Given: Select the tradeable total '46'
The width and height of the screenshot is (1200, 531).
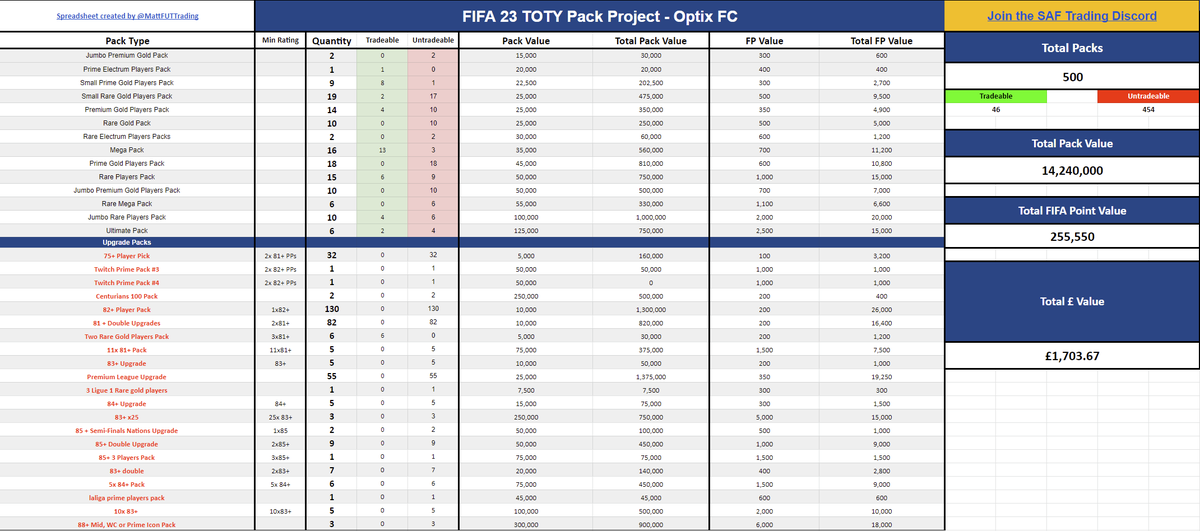Looking at the screenshot, I should (996, 109).
